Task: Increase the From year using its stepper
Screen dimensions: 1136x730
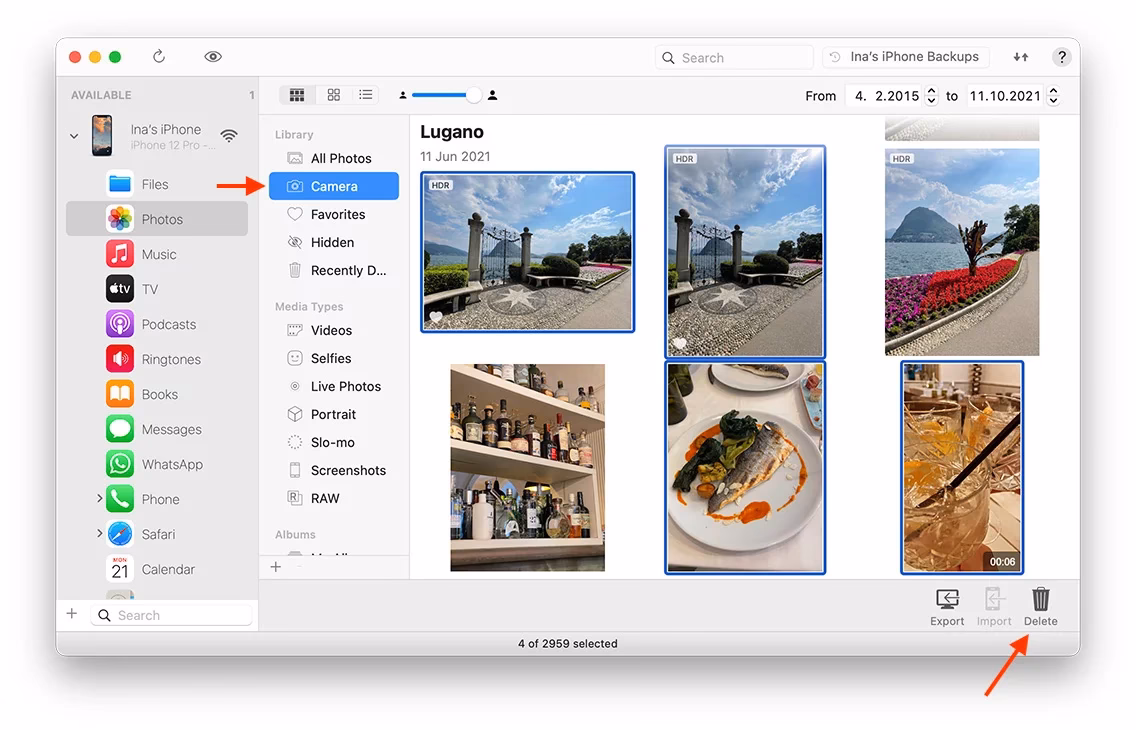Action: (x=931, y=91)
